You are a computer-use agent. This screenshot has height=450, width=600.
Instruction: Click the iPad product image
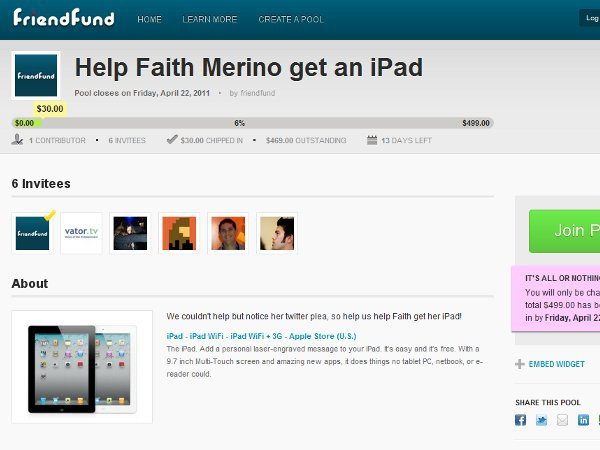[x=82, y=367]
